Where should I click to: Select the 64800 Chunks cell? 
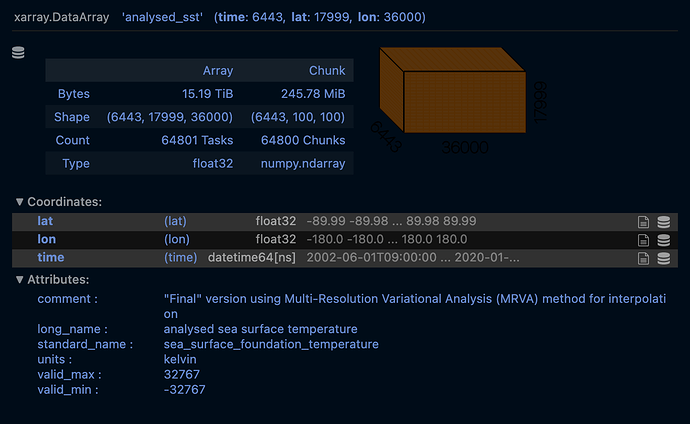coord(303,140)
